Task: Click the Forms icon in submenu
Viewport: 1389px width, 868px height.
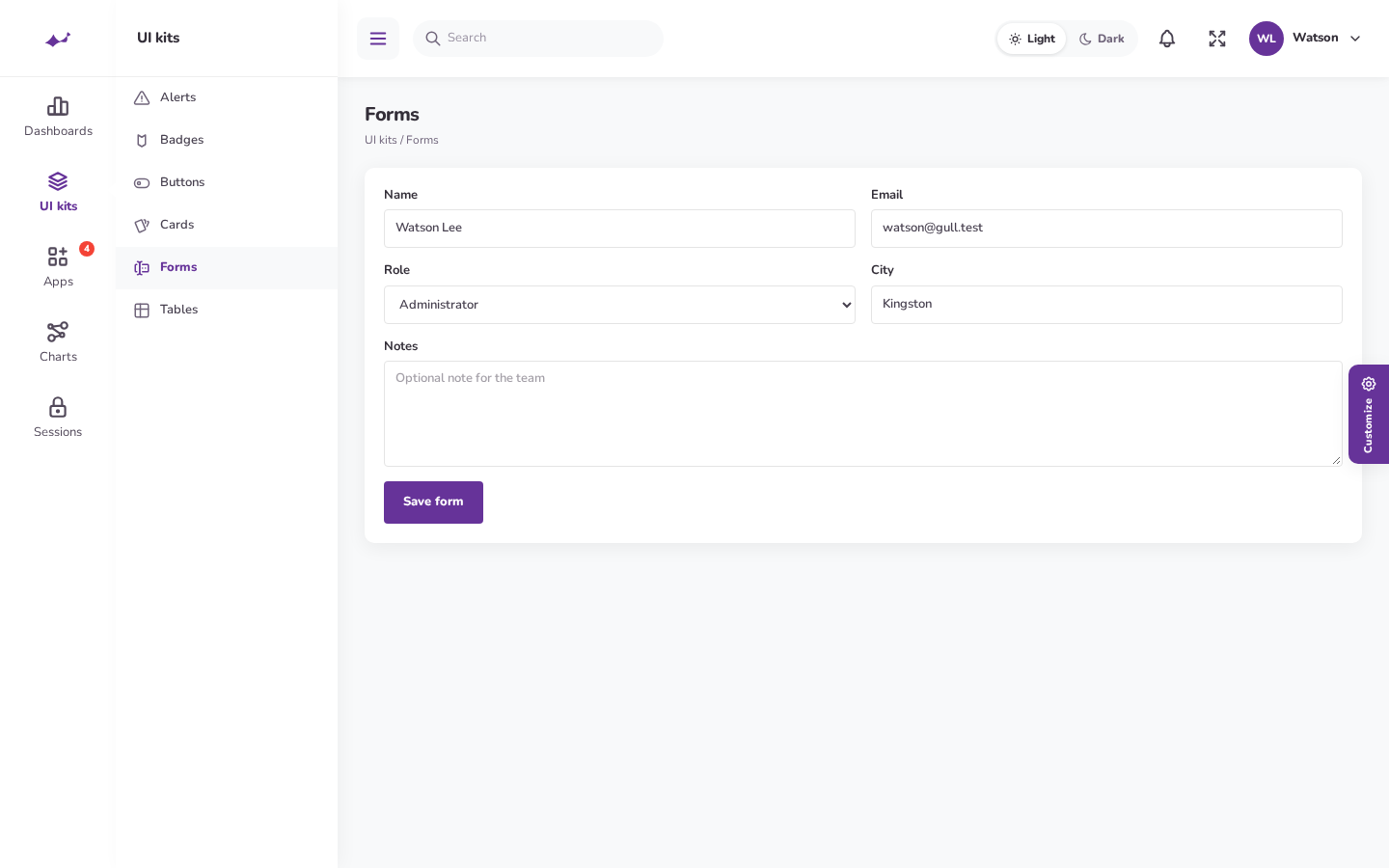Action: coord(142,267)
